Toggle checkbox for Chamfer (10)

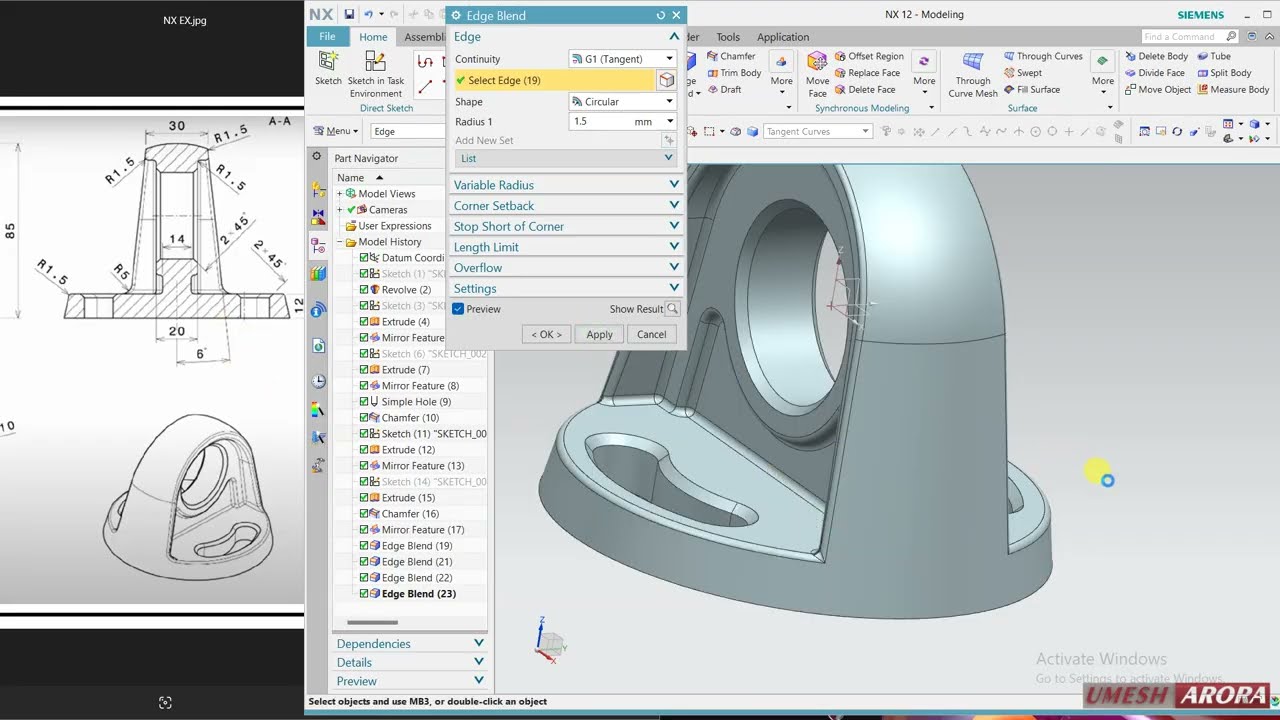pyautogui.click(x=364, y=418)
